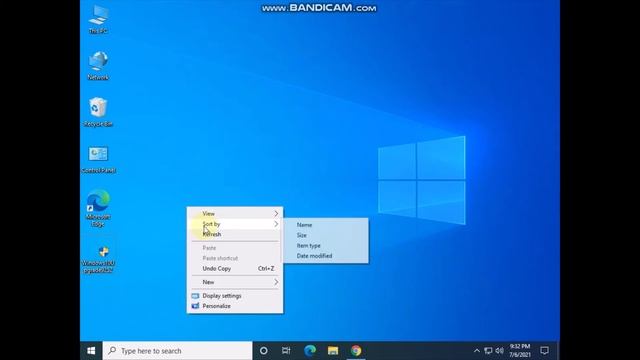Select the Network desktop icon

pyautogui.click(x=98, y=65)
